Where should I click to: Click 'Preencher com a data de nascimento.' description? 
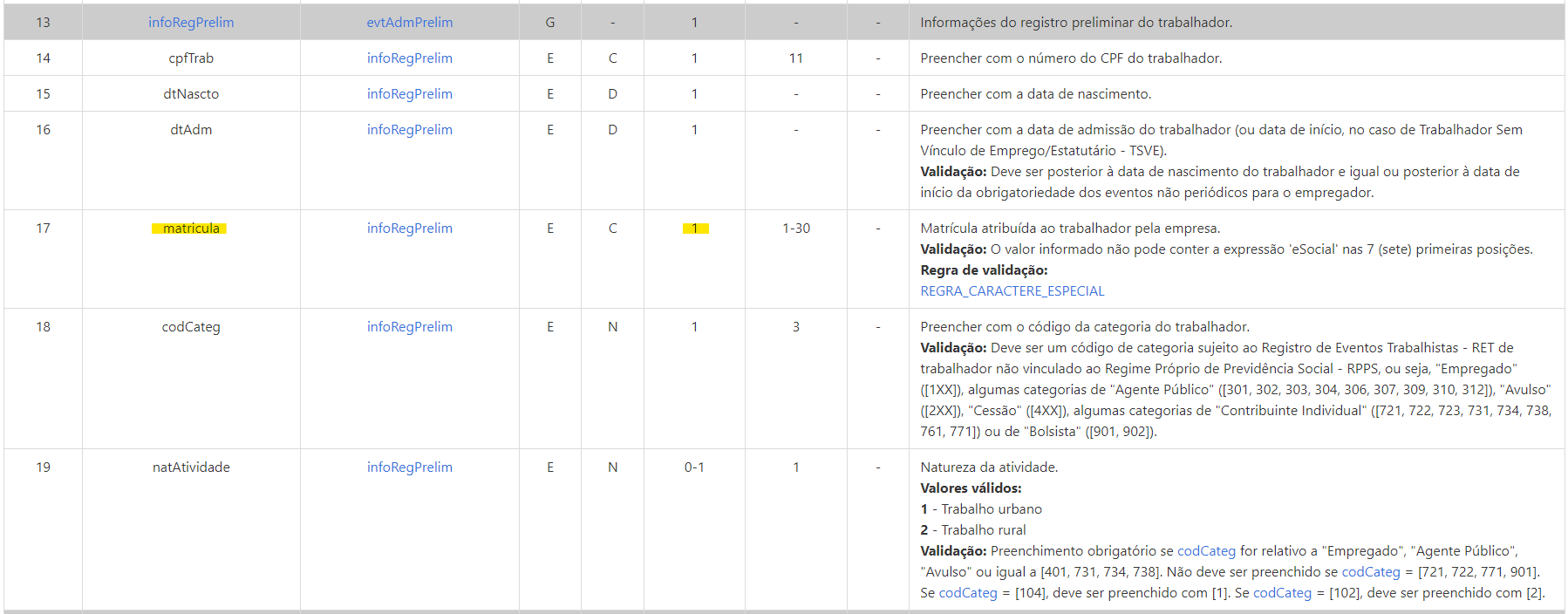click(1036, 94)
